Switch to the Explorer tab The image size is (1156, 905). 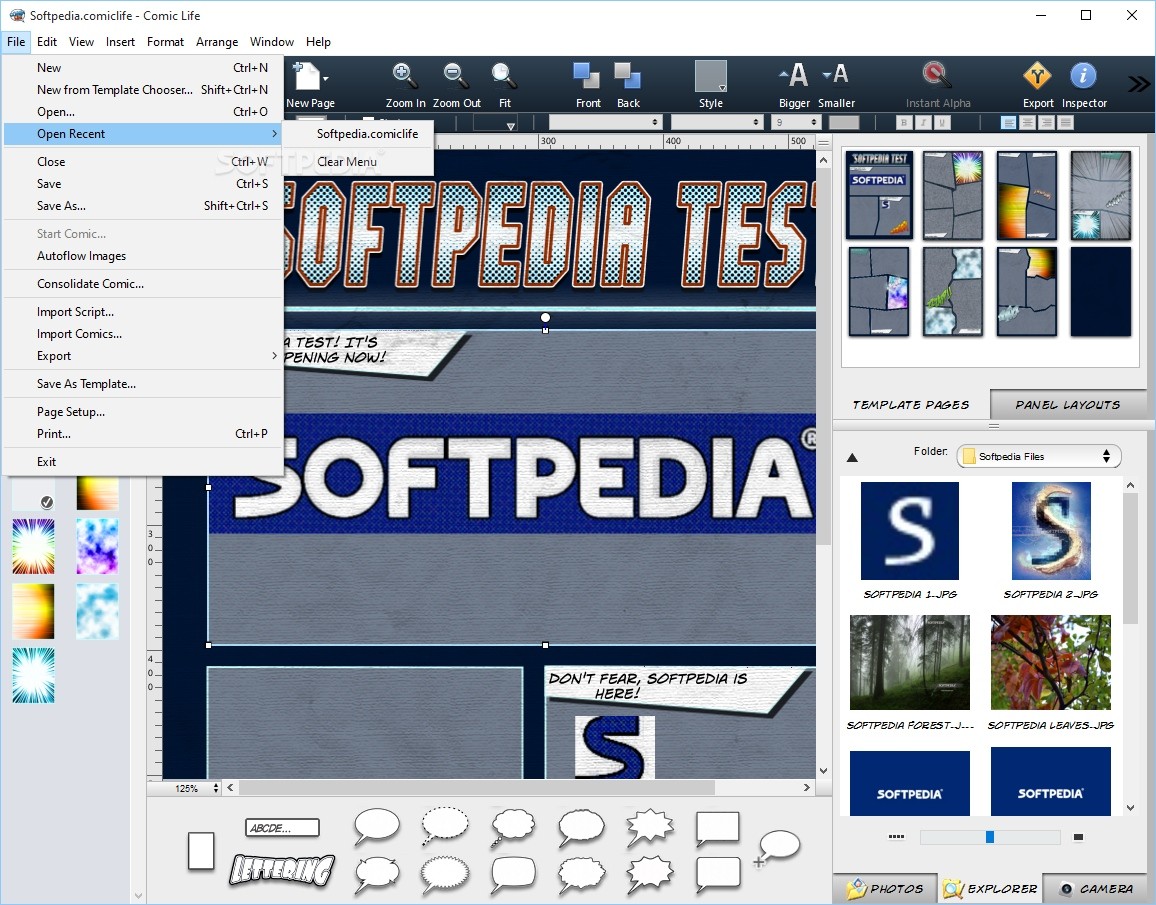[x=990, y=889]
